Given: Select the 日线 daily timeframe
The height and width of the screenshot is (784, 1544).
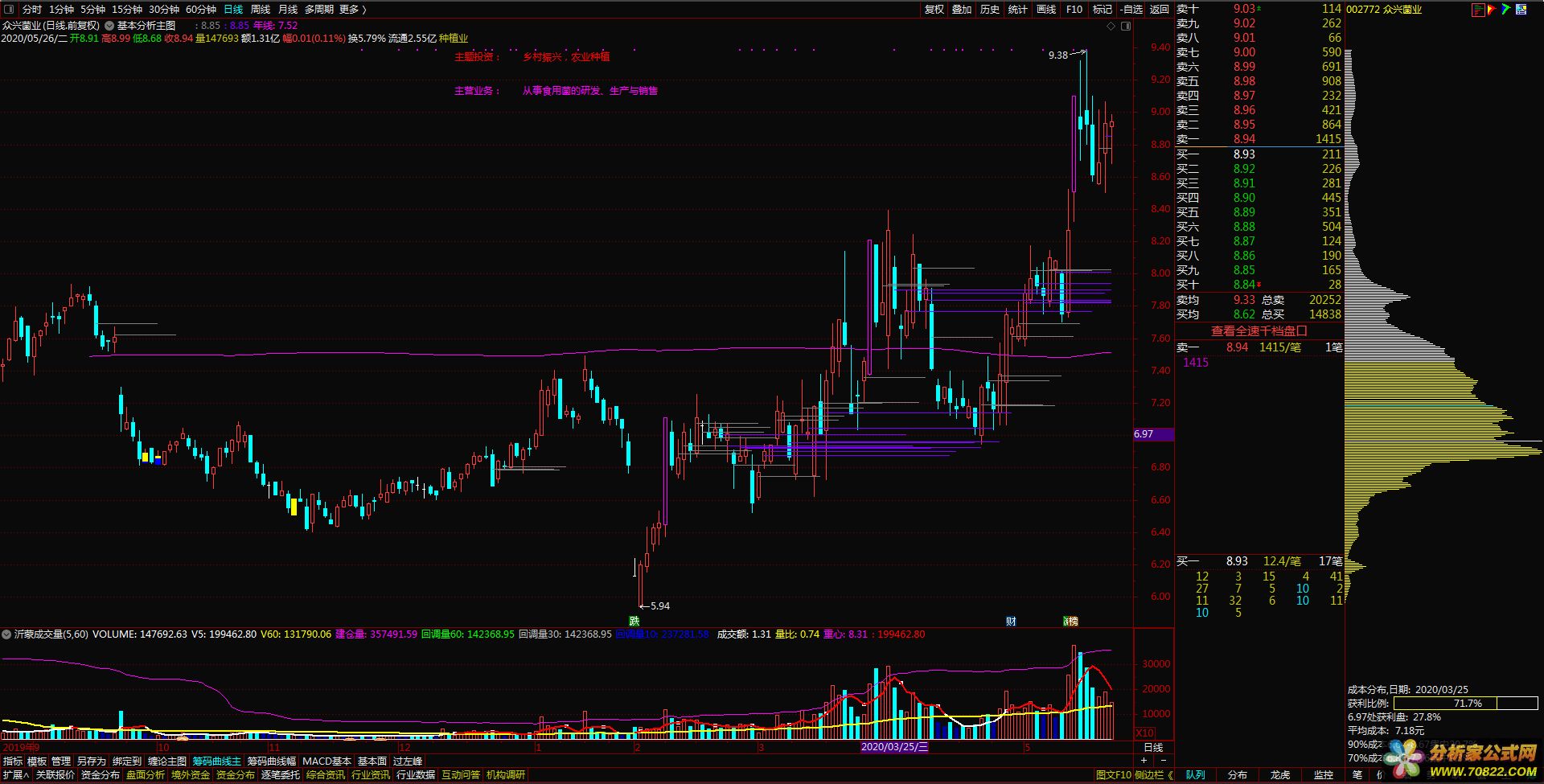Looking at the screenshot, I should [x=233, y=10].
